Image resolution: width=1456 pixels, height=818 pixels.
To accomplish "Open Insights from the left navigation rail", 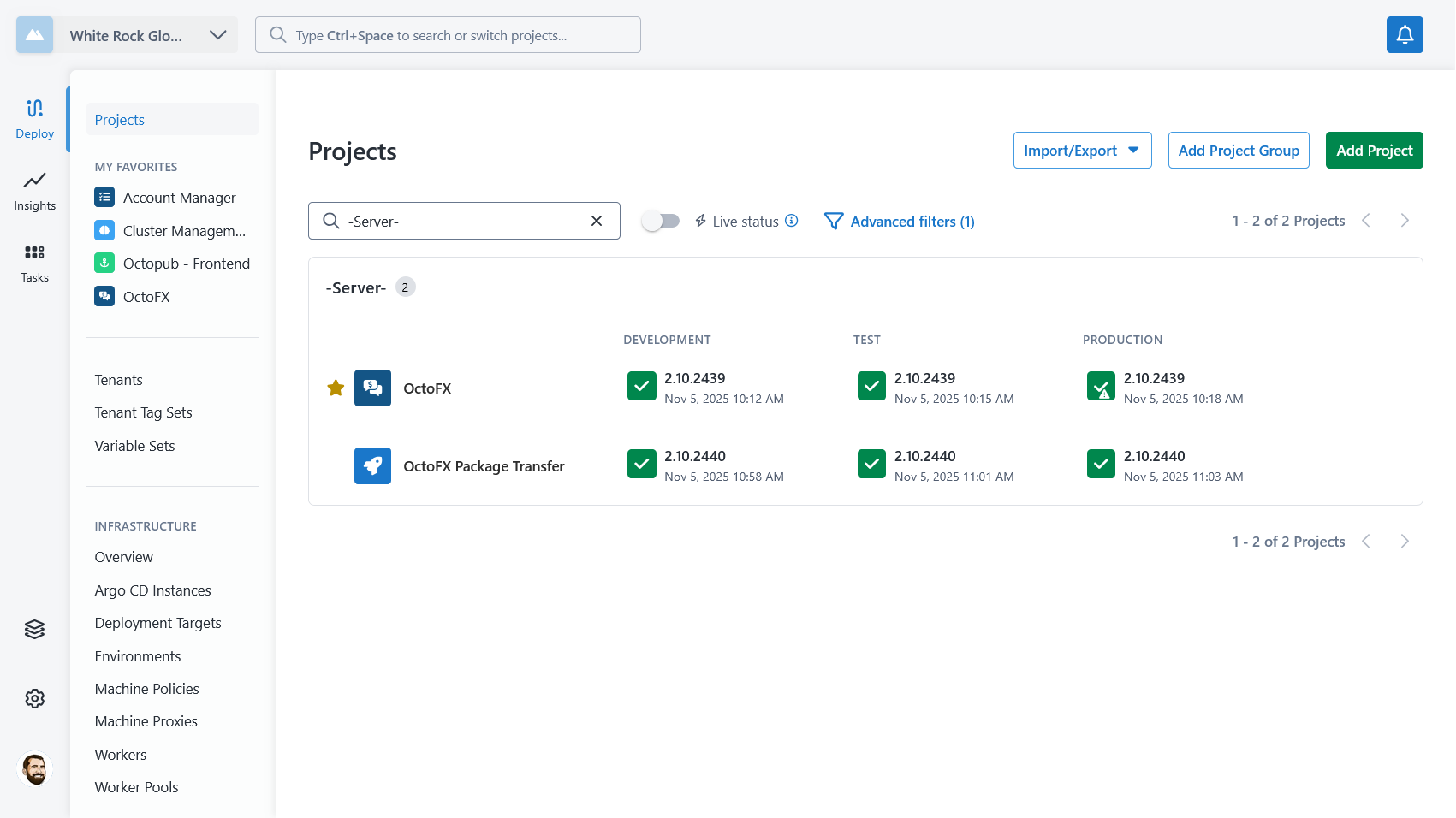I will [34, 190].
